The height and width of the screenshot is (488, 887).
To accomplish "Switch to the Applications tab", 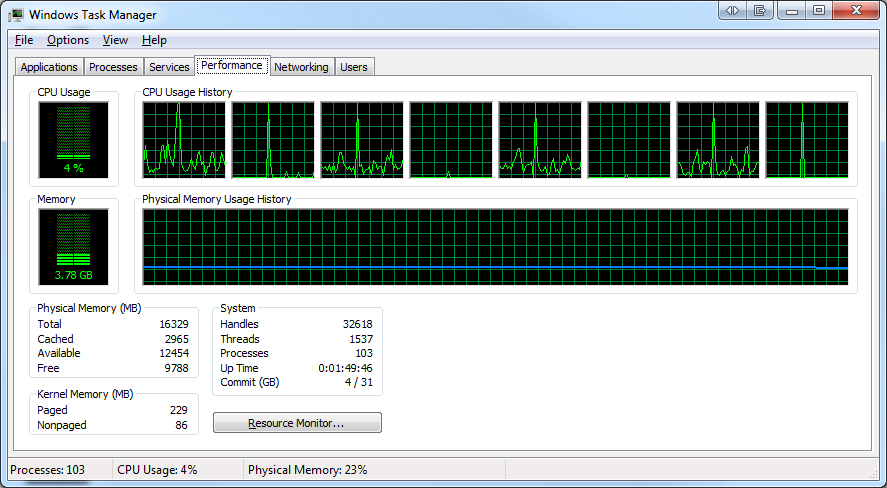I will click(49, 67).
